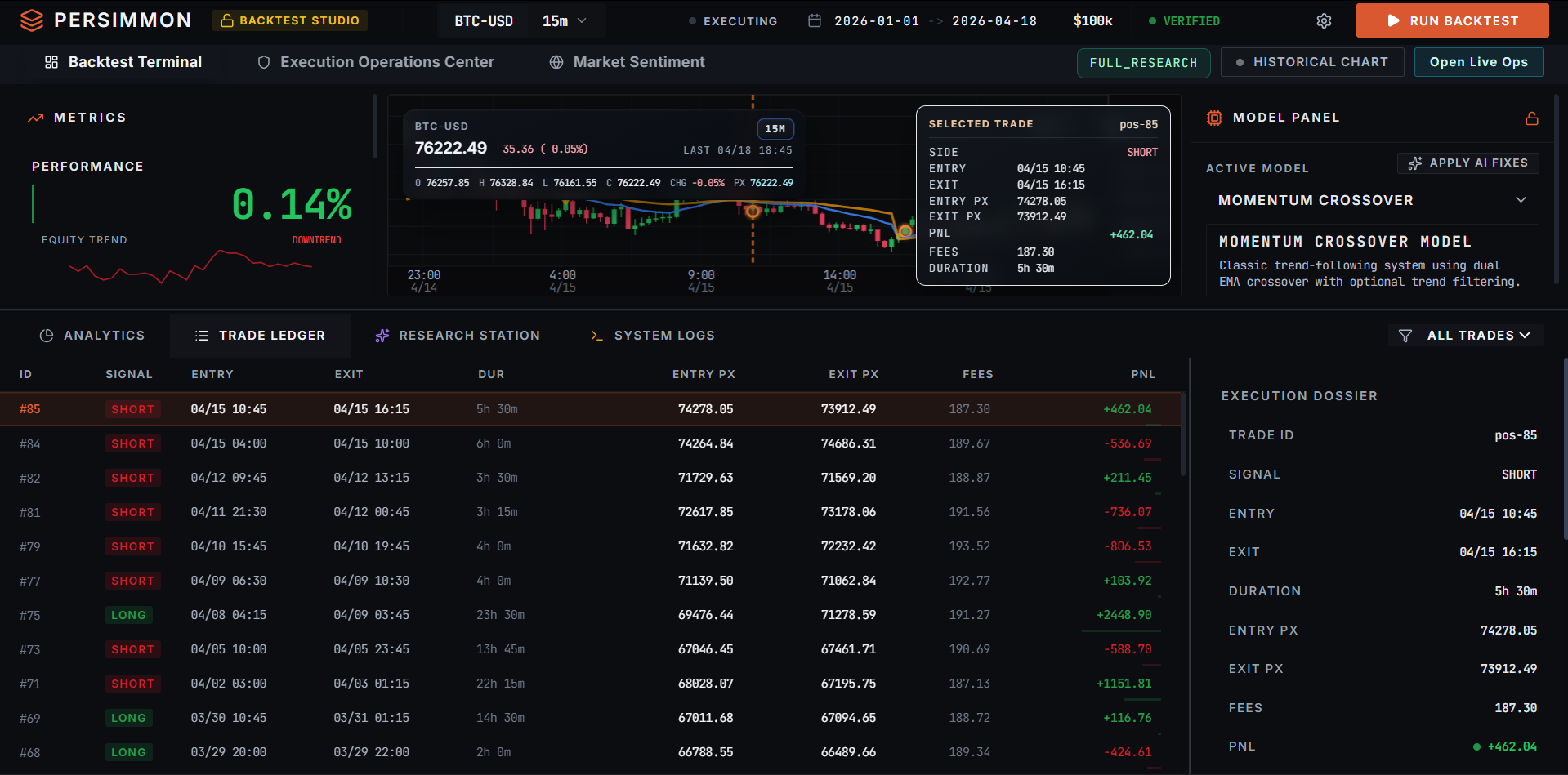The width and height of the screenshot is (1568, 775).
Task: Open settings gear icon
Action: [1324, 21]
